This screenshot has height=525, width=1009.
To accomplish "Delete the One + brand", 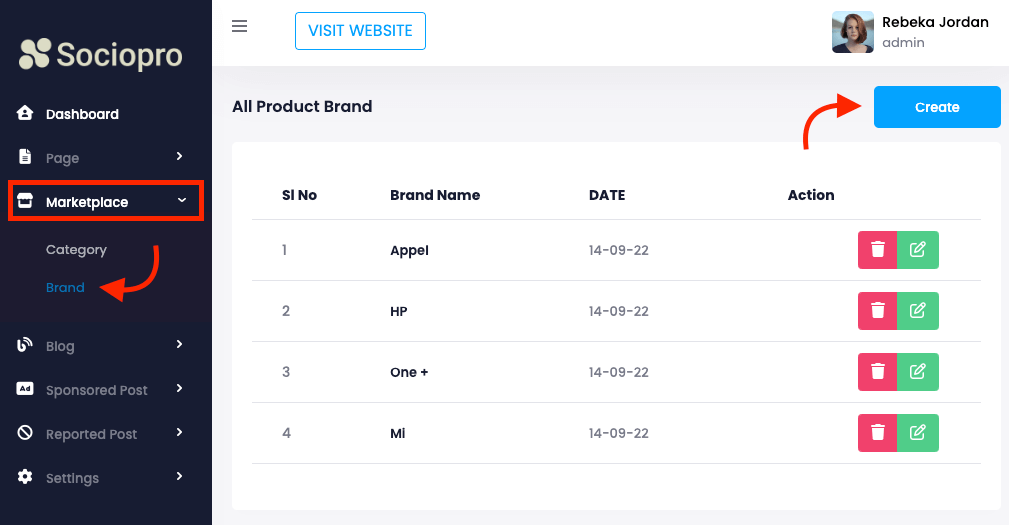I will (x=877, y=372).
